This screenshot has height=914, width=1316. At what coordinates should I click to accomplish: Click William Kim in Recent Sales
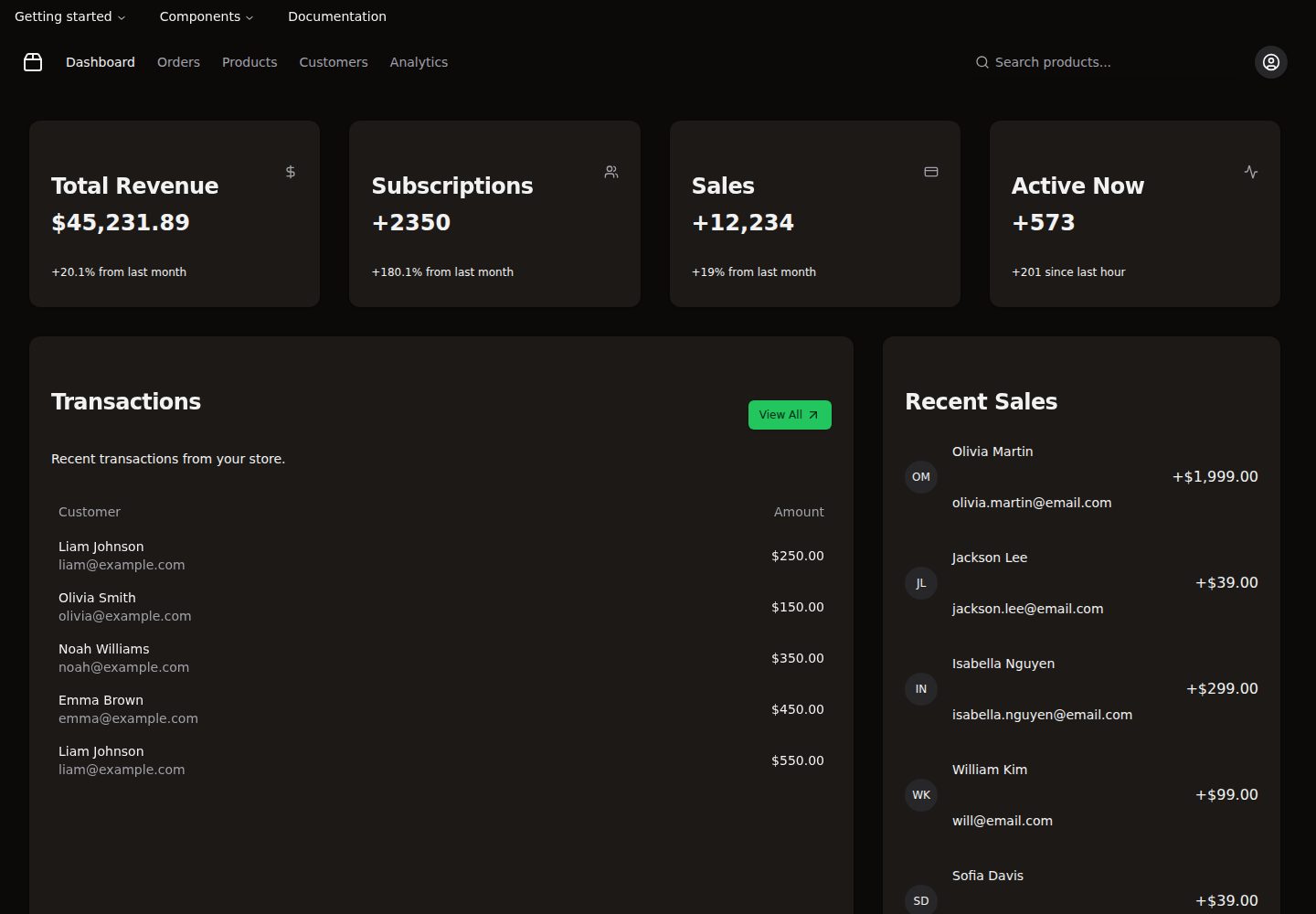click(990, 770)
